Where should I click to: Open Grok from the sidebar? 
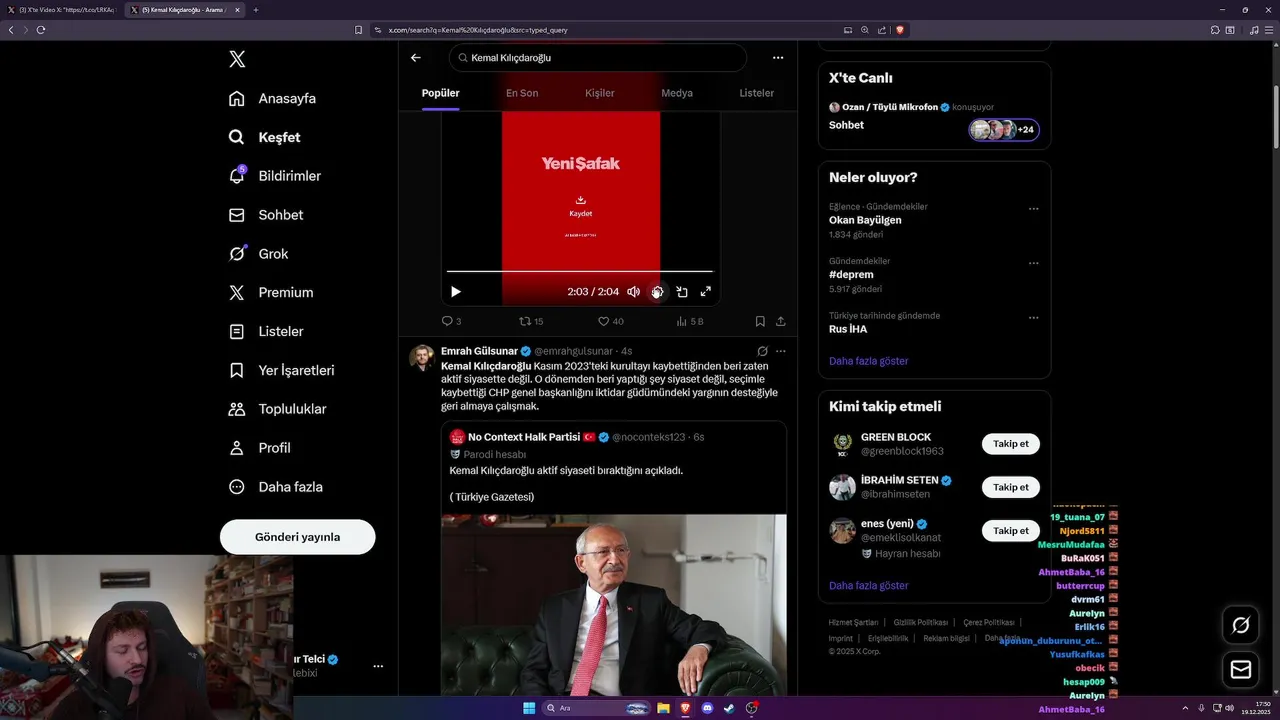pos(258,254)
